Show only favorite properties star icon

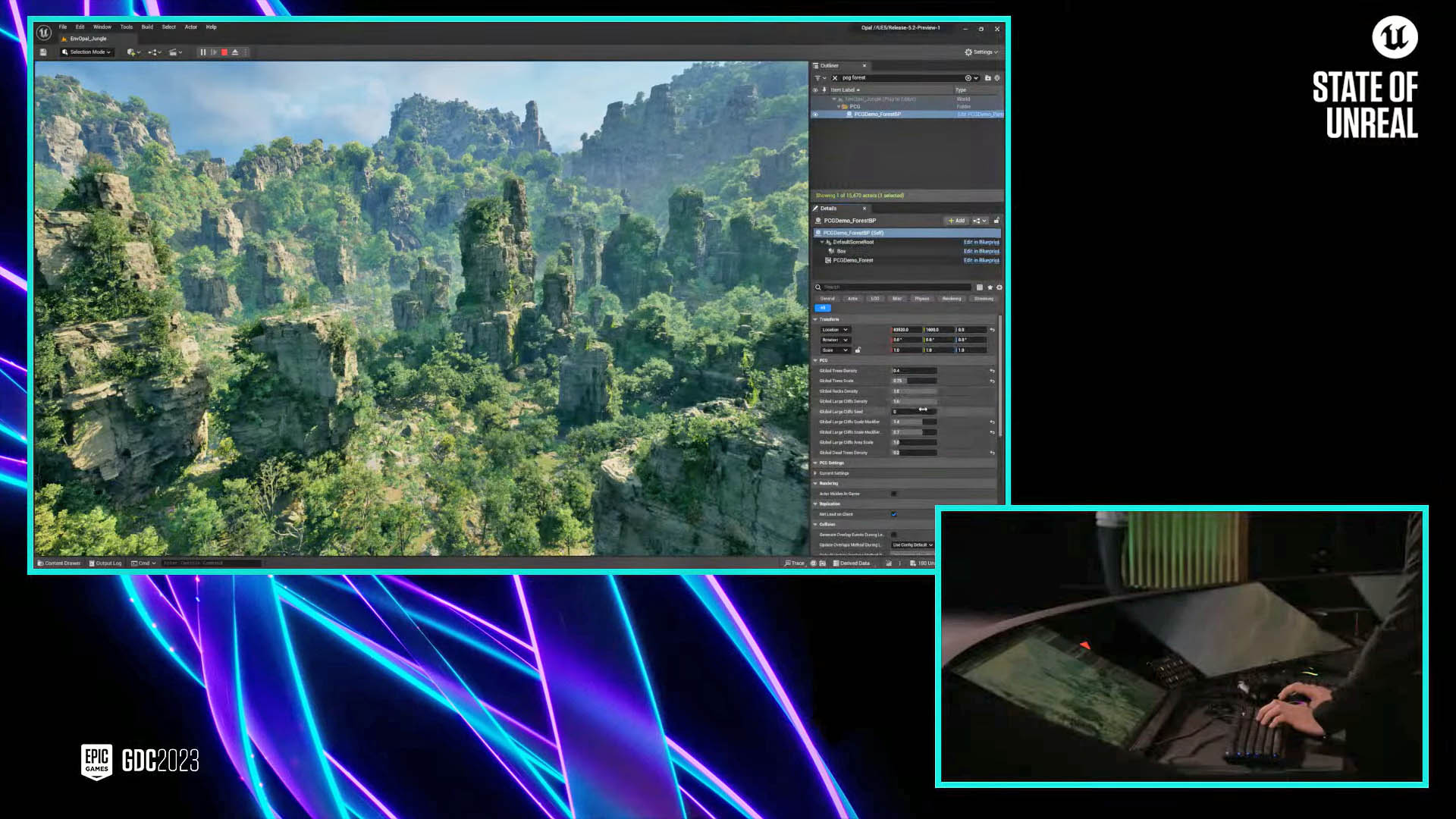[x=990, y=287]
